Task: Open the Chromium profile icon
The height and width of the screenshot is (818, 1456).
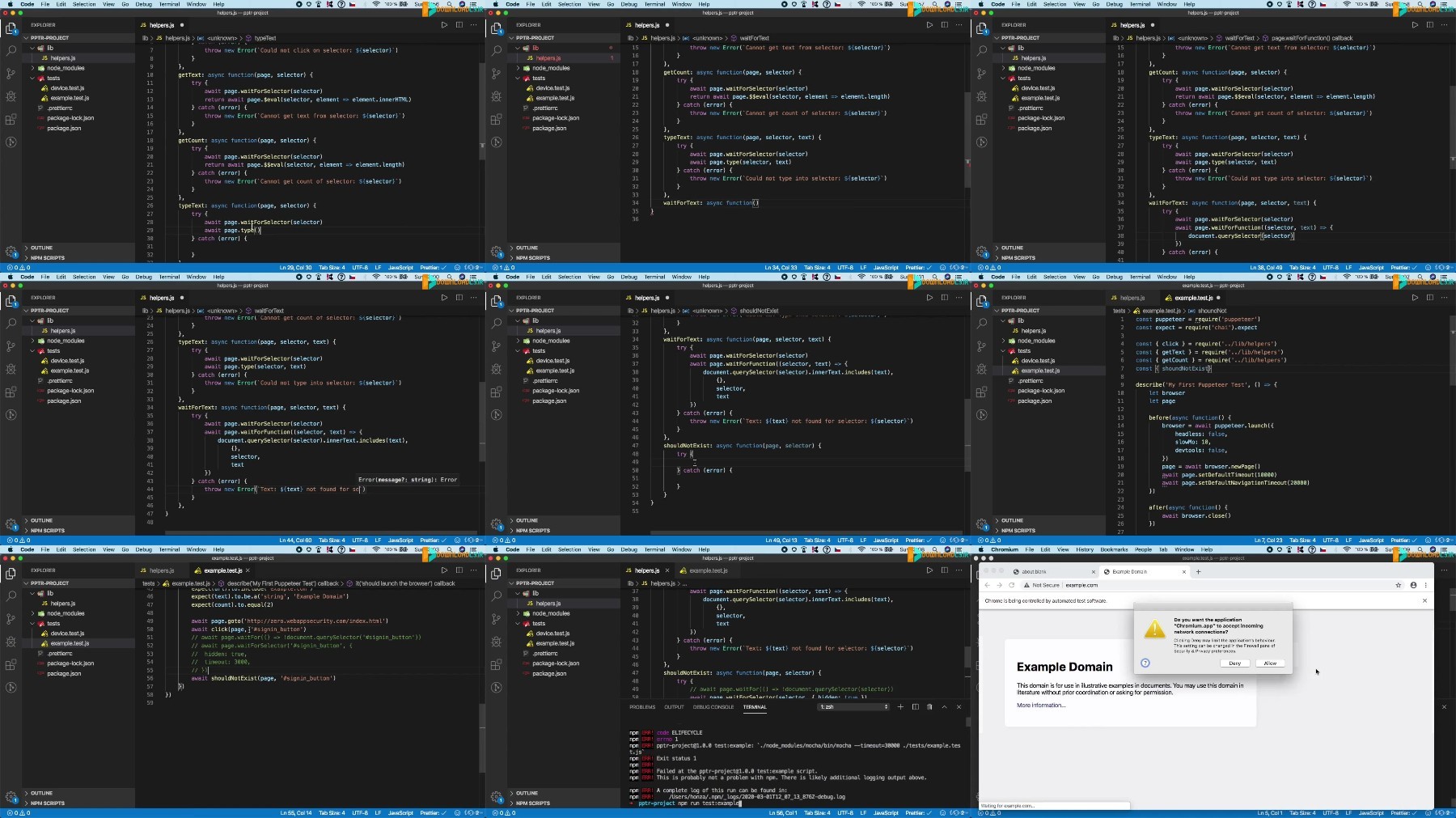Action: click(1413, 585)
